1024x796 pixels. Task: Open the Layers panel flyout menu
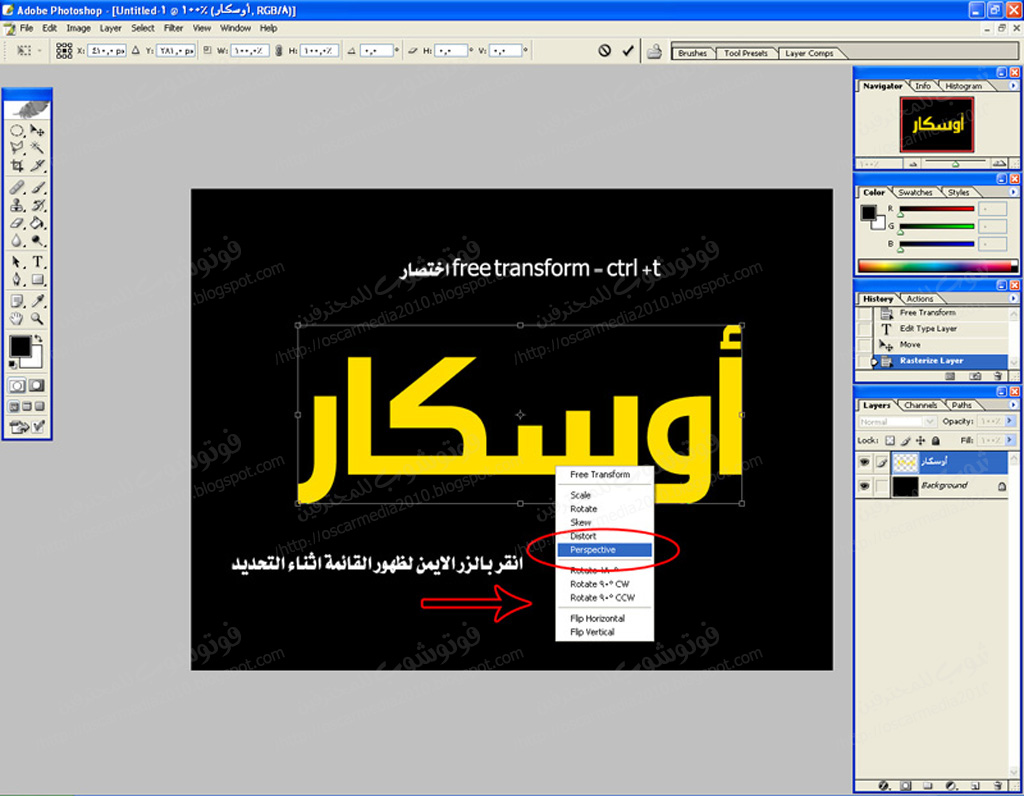click(x=1013, y=405)
